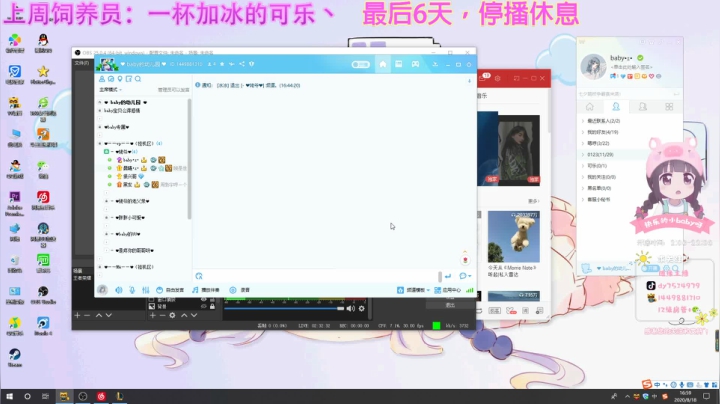Open the home tab icon in YY header
The width and height of the screenshot is (720, 404).
pos(382,64)
